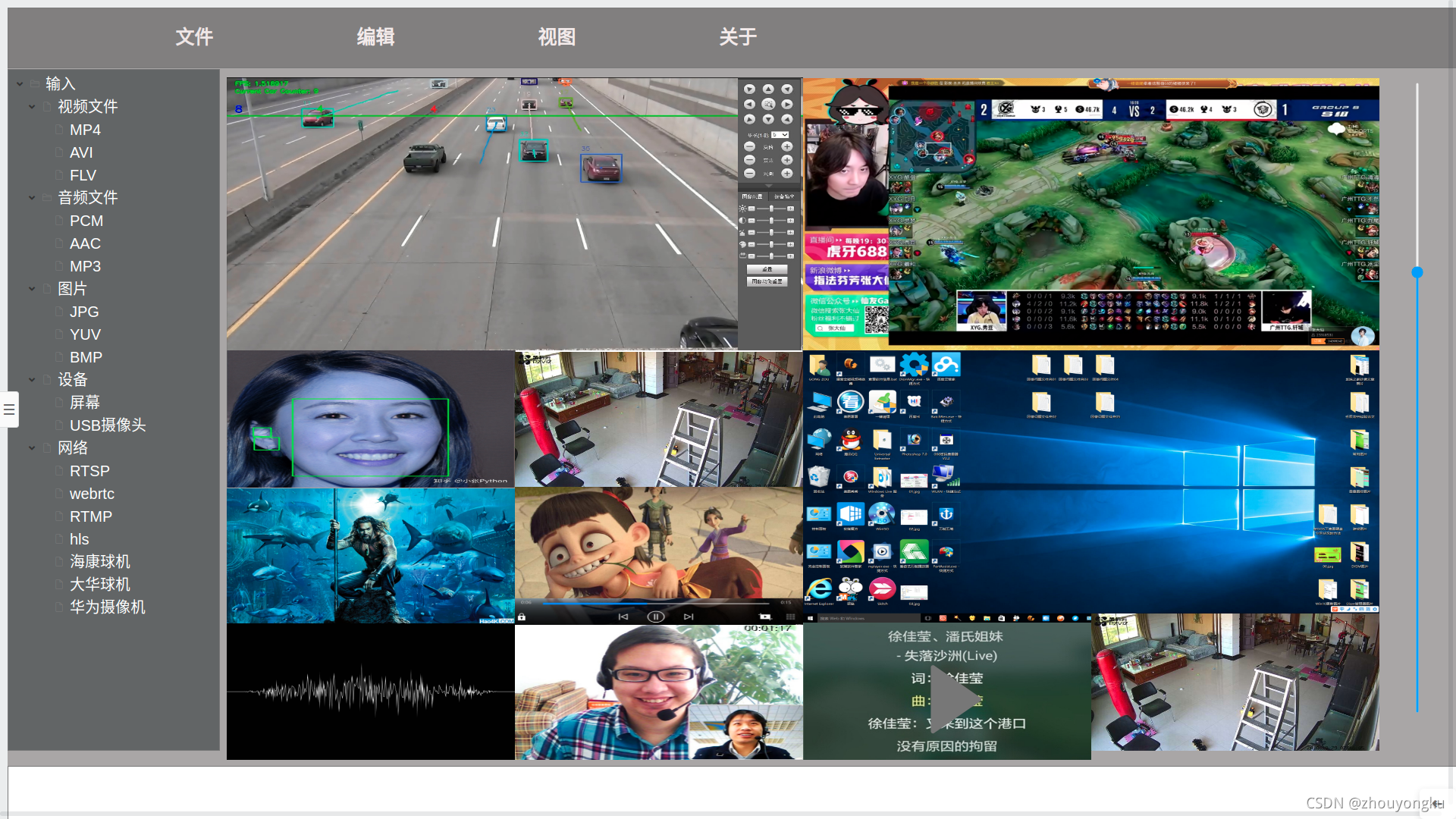Select 屏幕 device input
The height and width of the screenshot is (819, 1456).
coord(85,402)
